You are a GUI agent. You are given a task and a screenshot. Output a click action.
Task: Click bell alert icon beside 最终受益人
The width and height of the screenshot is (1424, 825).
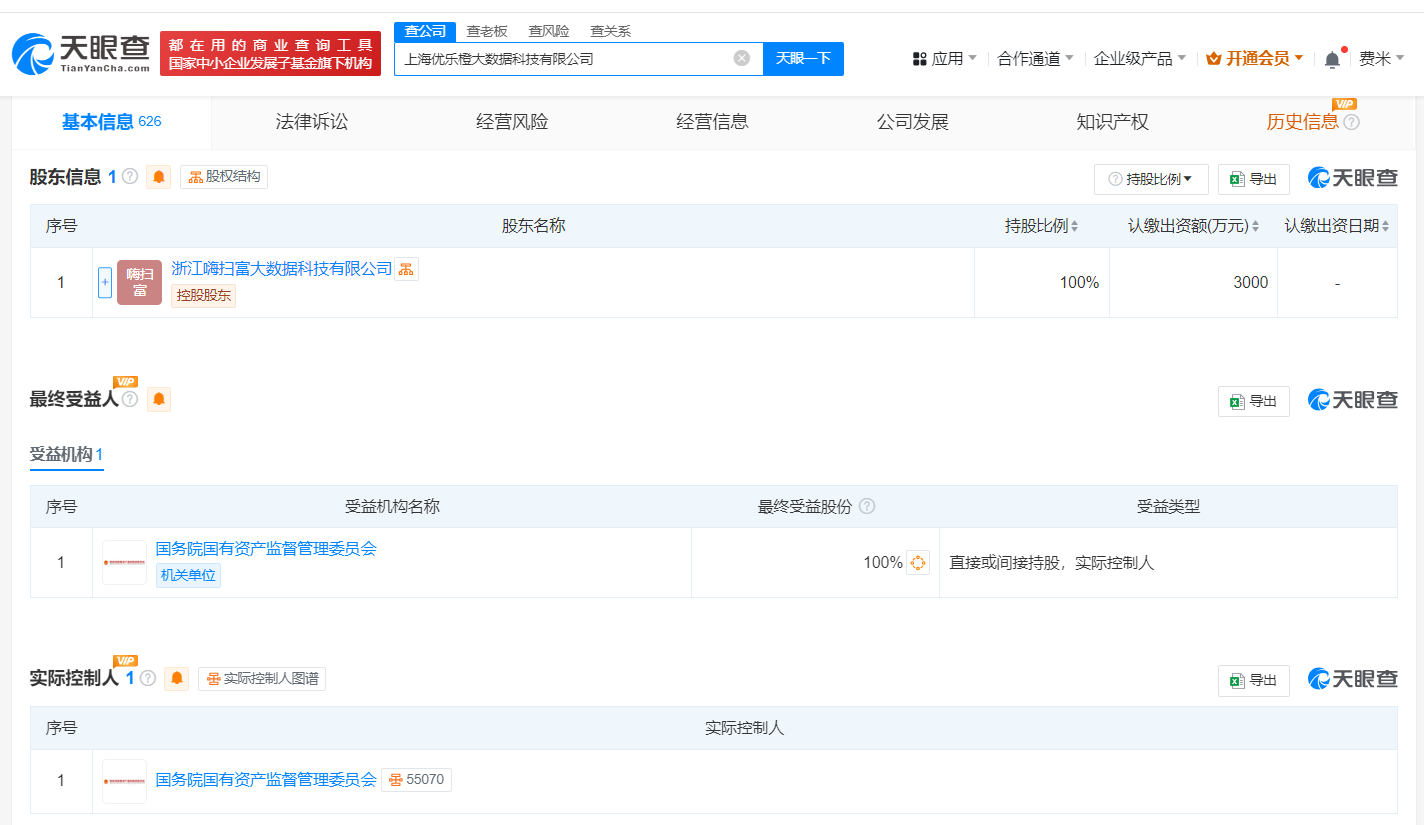159,399
